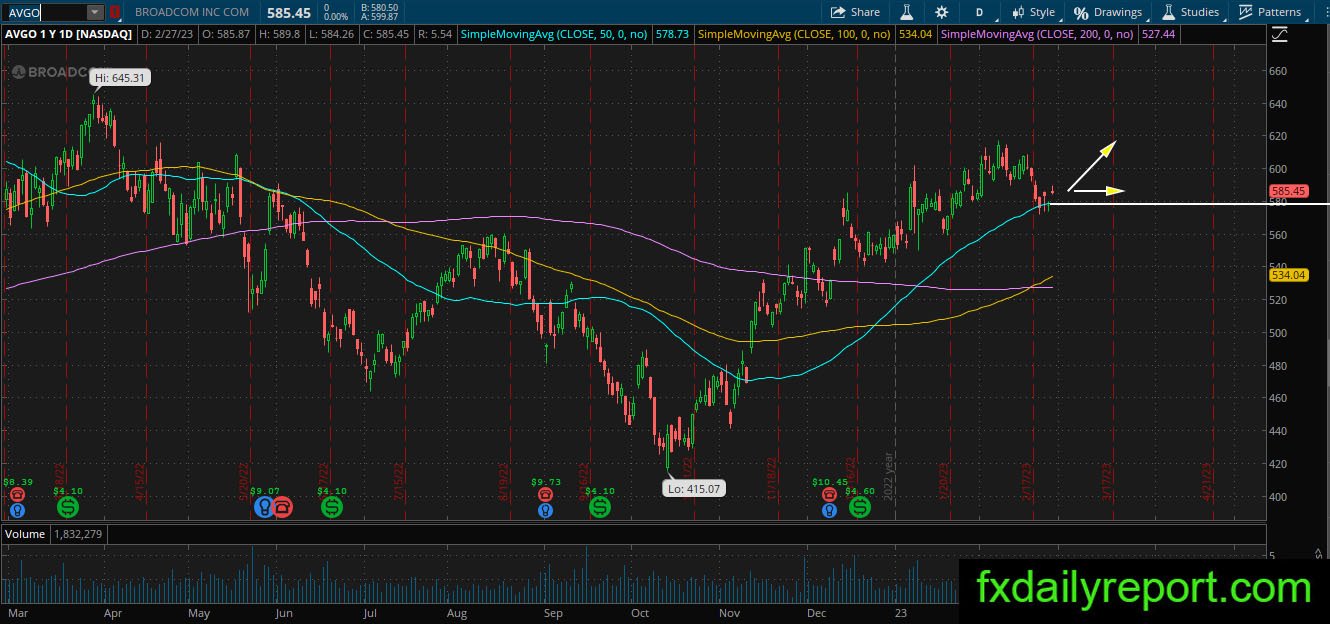Open the Style menu
This screenshot has height=624, width=1330.
click(x=1033, y=12)
